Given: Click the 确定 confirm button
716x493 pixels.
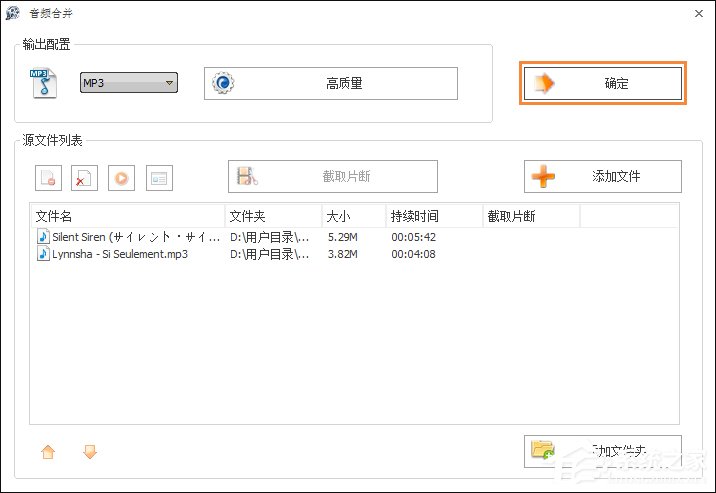Looking at the screenshot, I should 603,83.
